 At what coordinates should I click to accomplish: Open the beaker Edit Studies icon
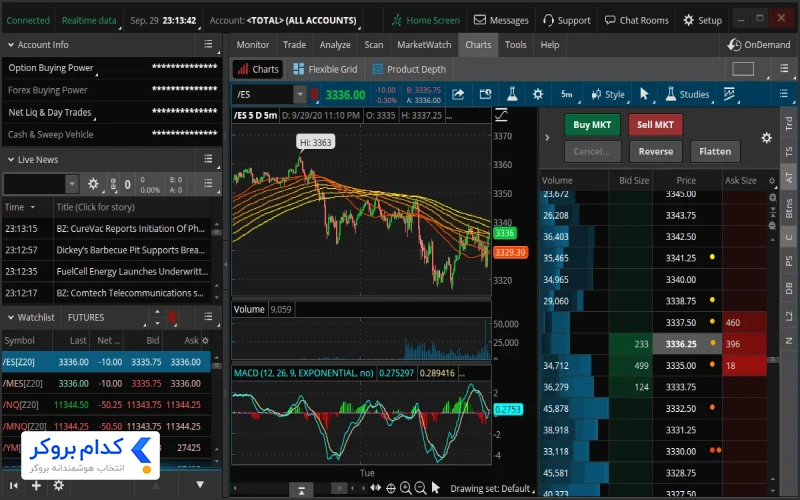(x=512, y=94)
